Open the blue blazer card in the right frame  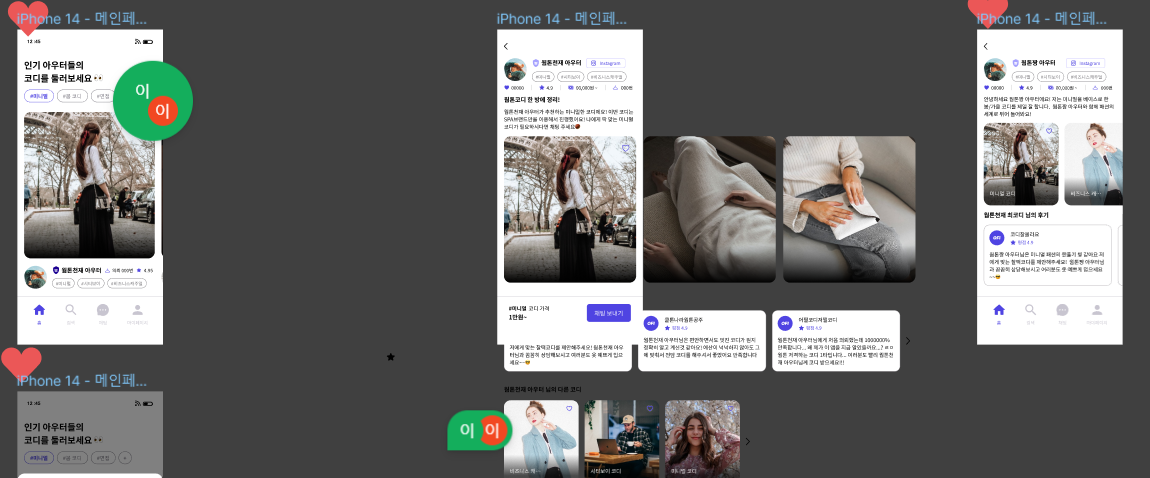1094,163
